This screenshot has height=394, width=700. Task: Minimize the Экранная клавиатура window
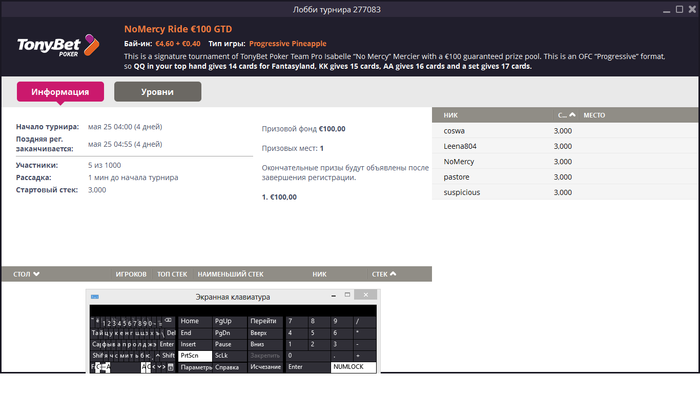pyautogui.click(x=333, y=295)
